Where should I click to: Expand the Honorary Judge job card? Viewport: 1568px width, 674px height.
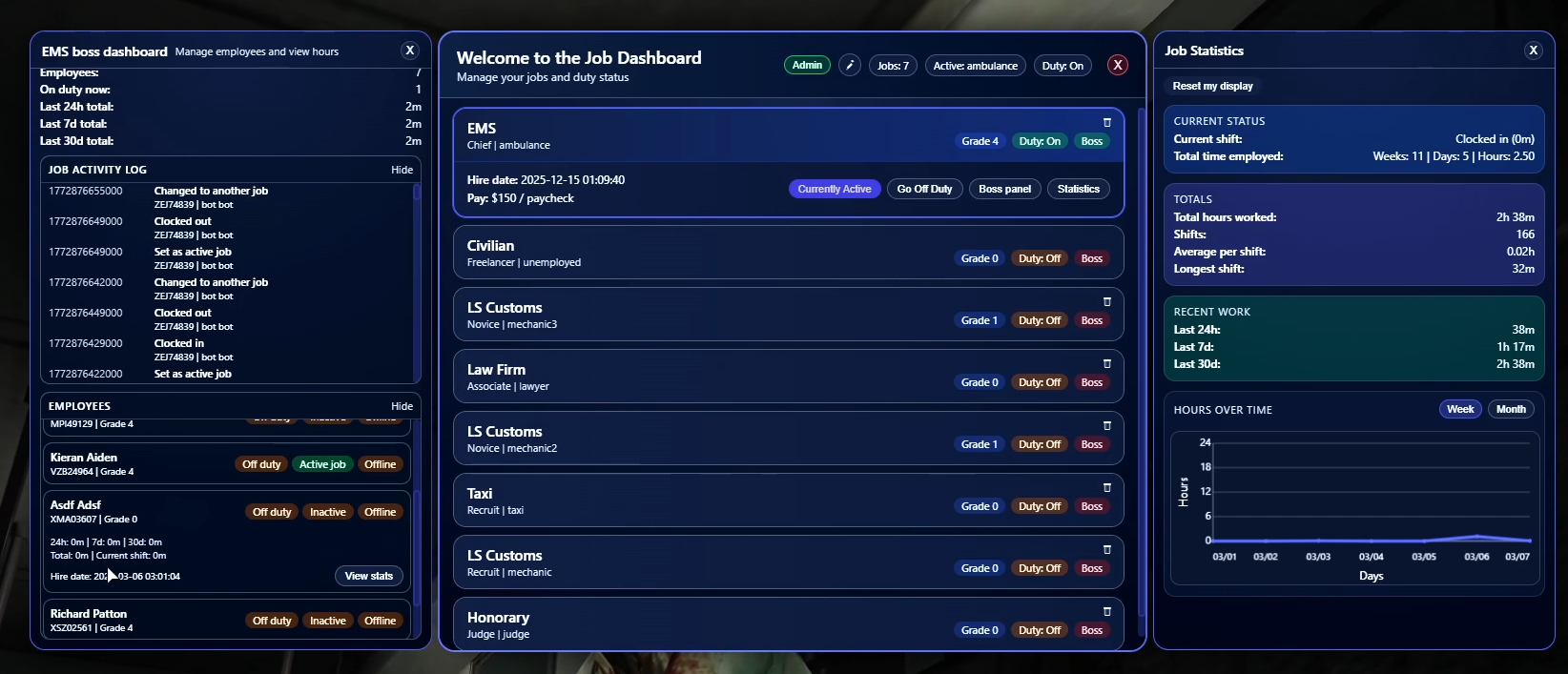(788, 624)
